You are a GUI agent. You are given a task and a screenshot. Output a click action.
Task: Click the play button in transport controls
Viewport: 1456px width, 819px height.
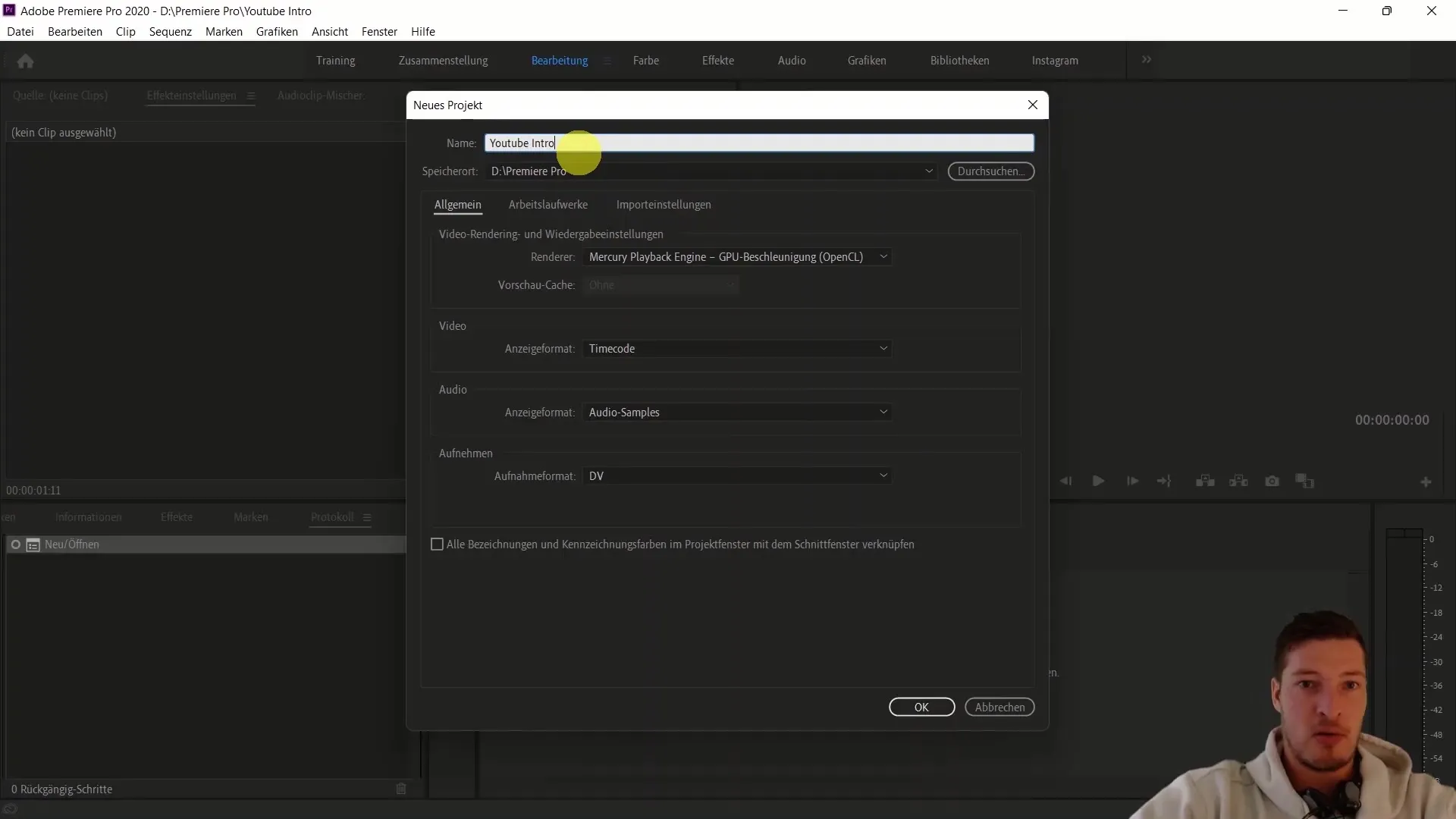[x=1097, y=482]
